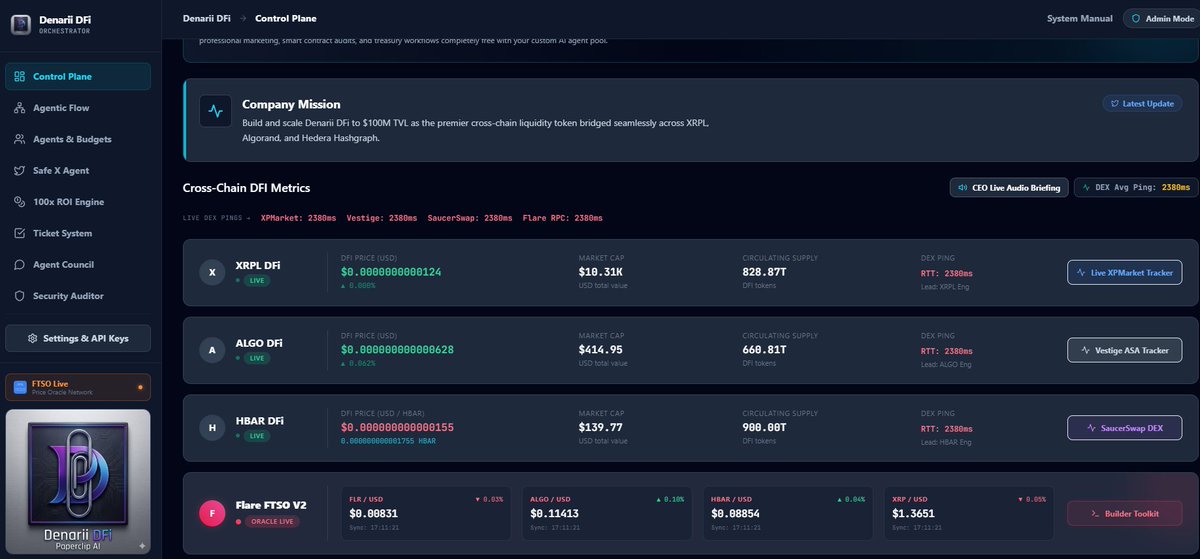Click Control Plane breadcrumb text

(286, 18)
